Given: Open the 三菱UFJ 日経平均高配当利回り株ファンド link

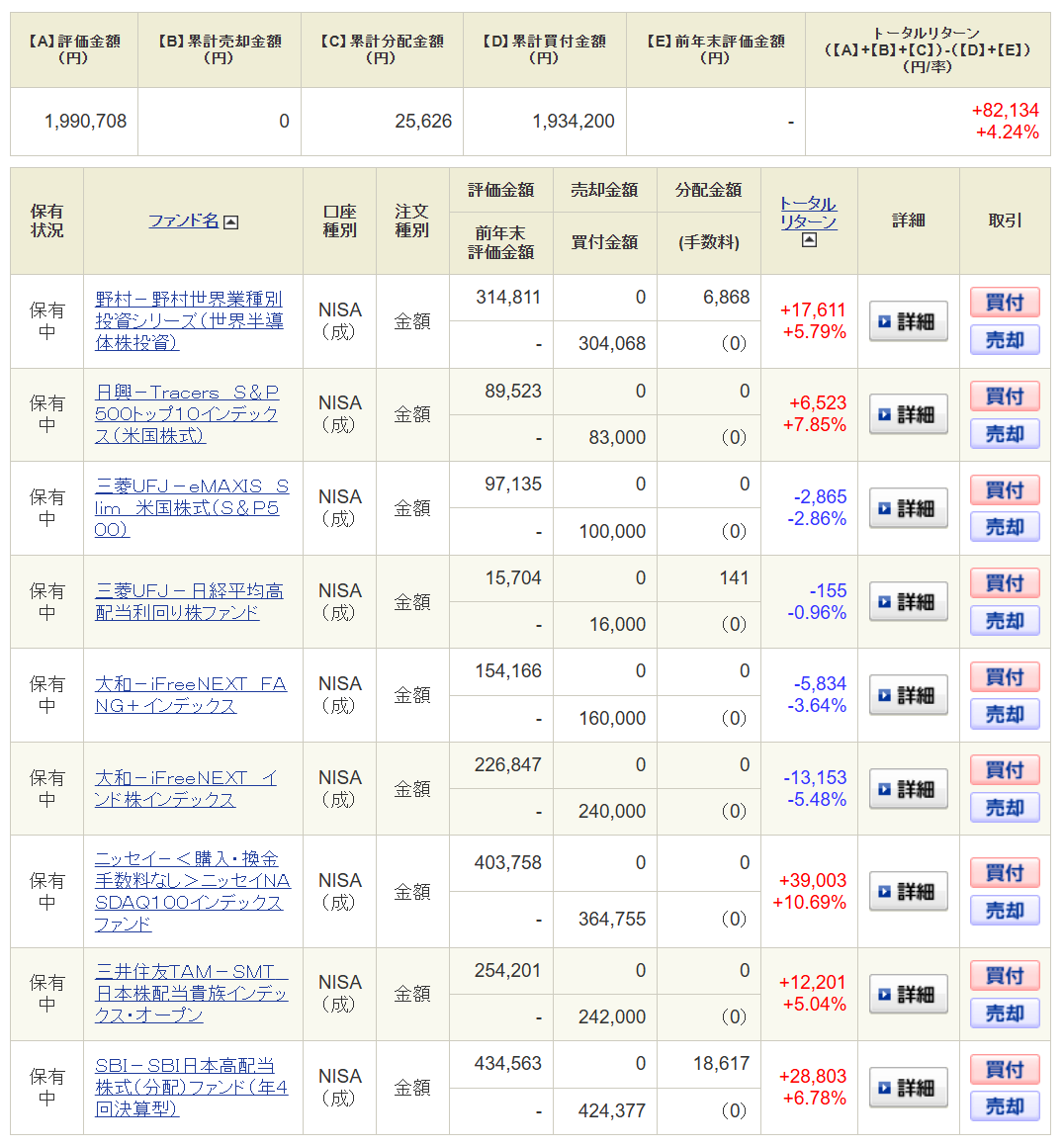Looking at the screenshot, I should pos(189,600).
